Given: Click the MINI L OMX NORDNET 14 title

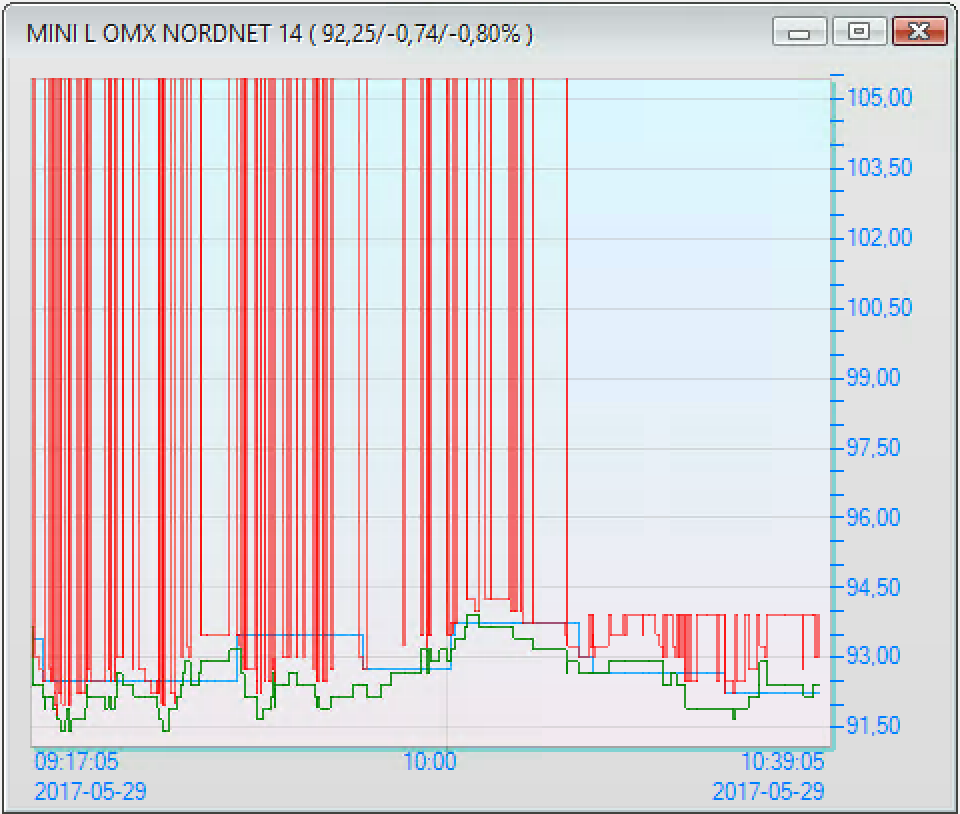Looking at the screenshot, I should 278,34.
